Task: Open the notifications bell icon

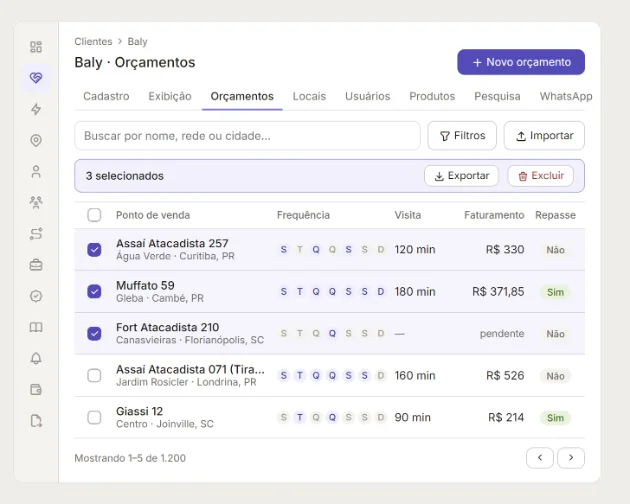Action: tap(36, 358)
